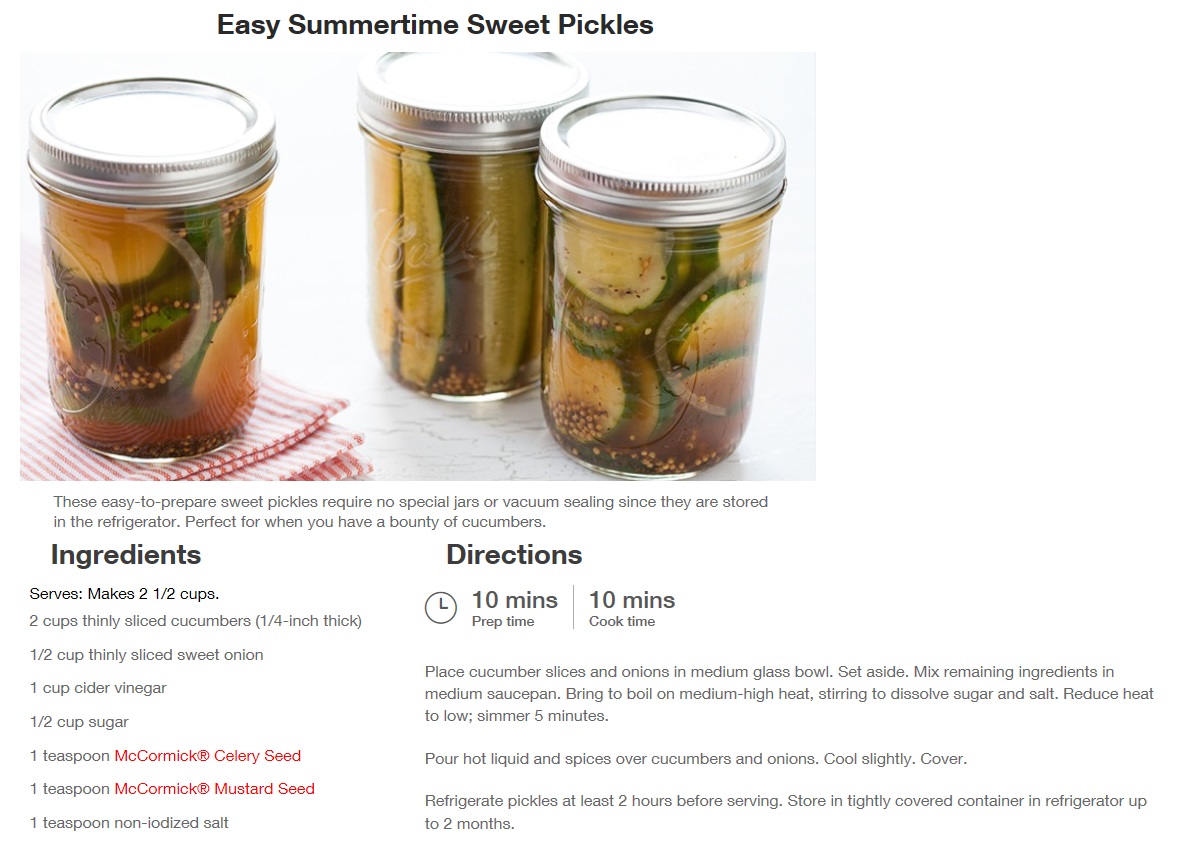
Task: Click the clock icon beside prep time
Action: click(441, 607)
